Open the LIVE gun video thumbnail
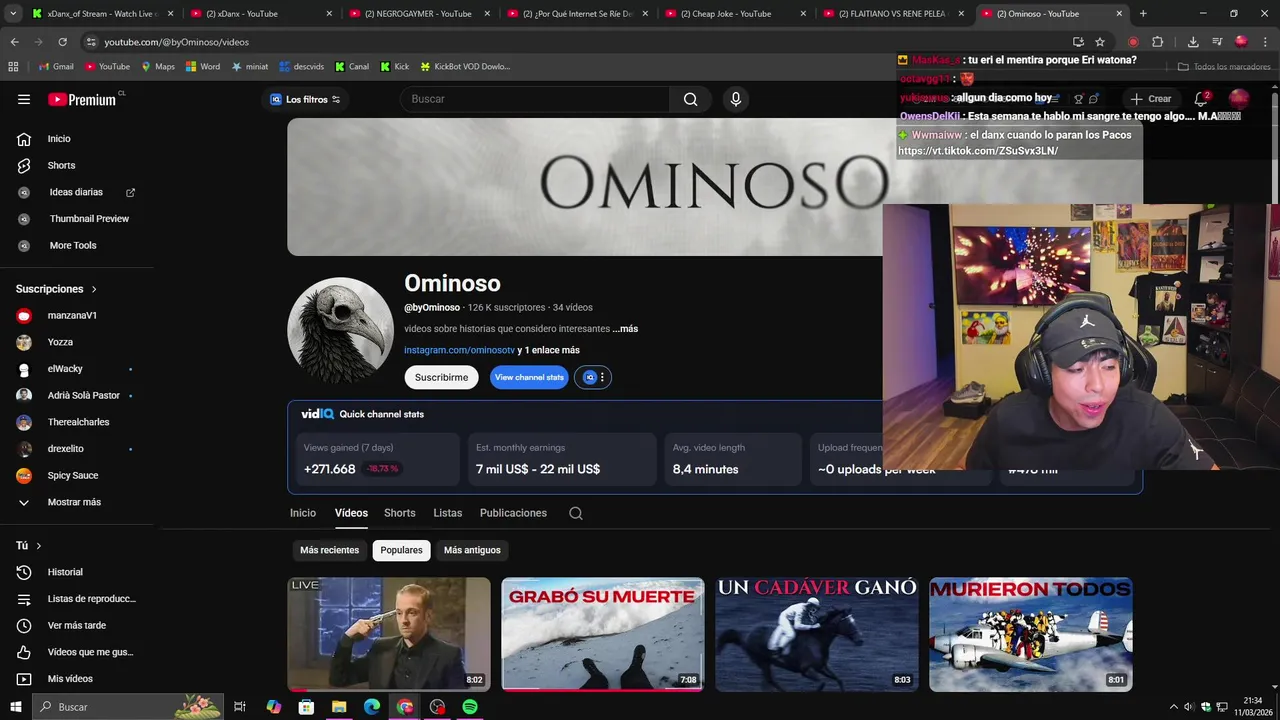This screenshot has height=720, width=1280. click(389, 634)
